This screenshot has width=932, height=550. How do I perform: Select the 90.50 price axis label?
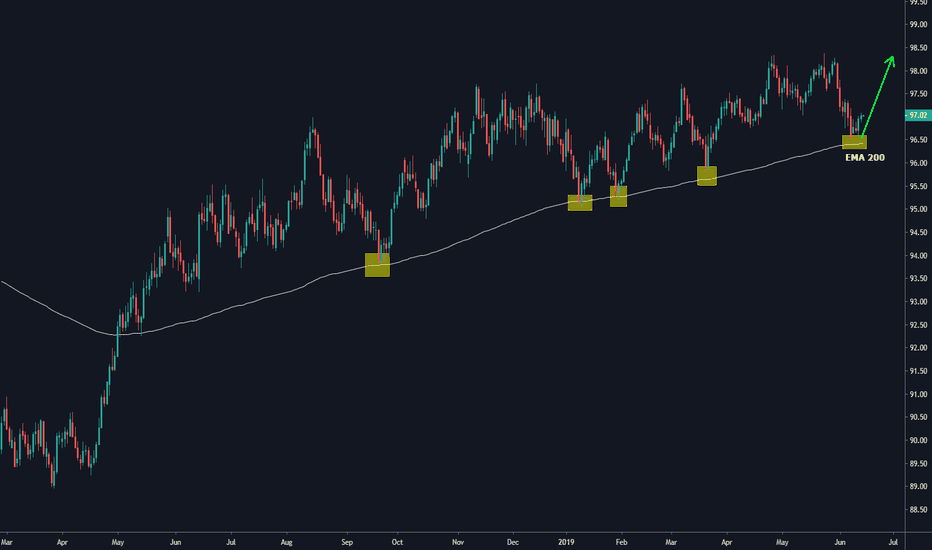[918, 417]
